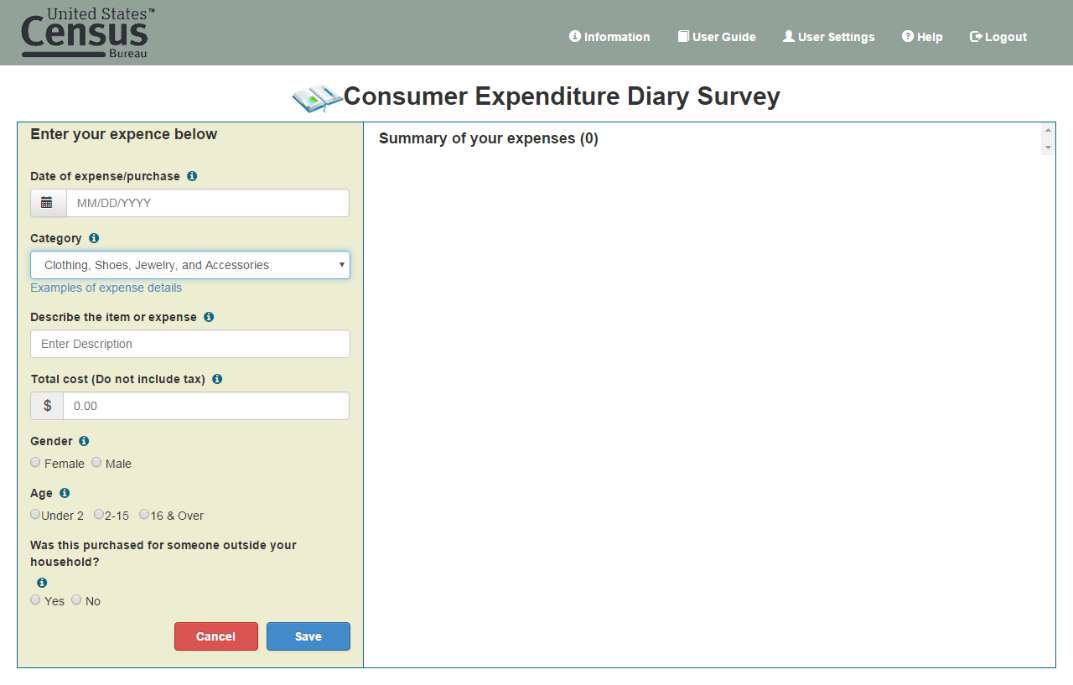Click the Logout link in the header
Viewport: 1073px width, 685px height.
pos(998,37)
